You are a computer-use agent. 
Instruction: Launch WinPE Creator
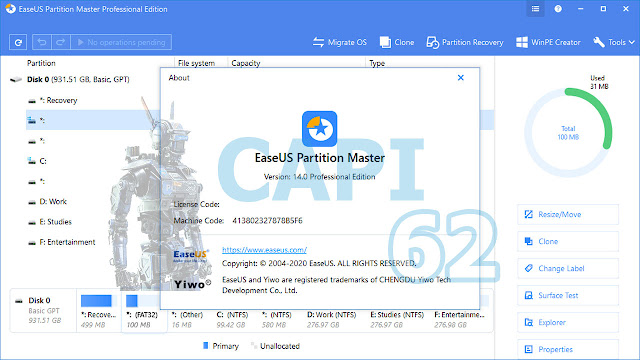[x=548, y=42]
